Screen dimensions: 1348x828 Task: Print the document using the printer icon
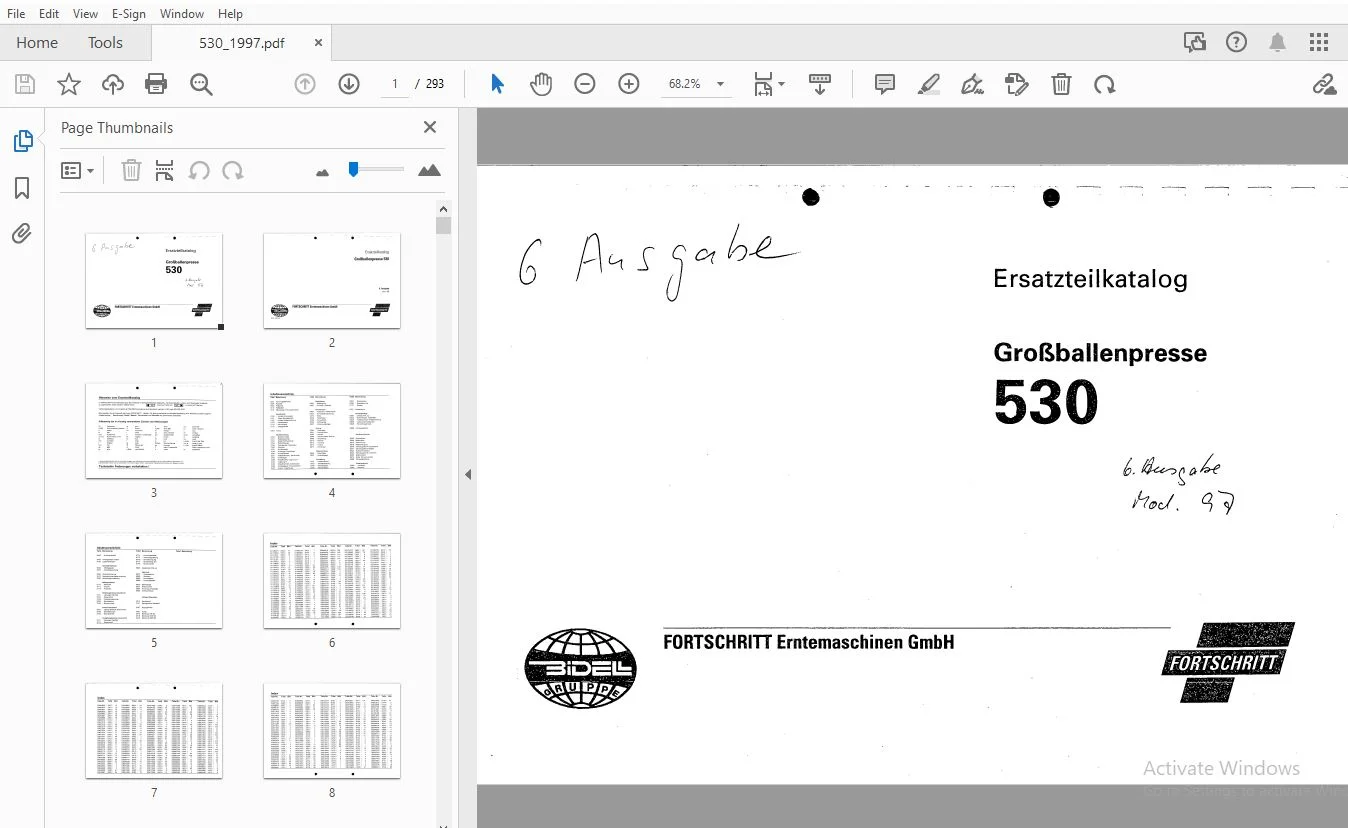click(x=157, y=85)
